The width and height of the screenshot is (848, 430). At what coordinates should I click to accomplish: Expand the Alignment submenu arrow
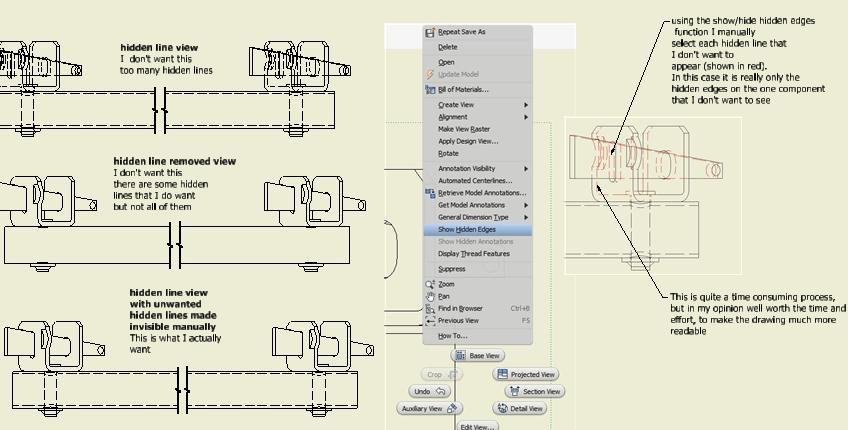526,117
